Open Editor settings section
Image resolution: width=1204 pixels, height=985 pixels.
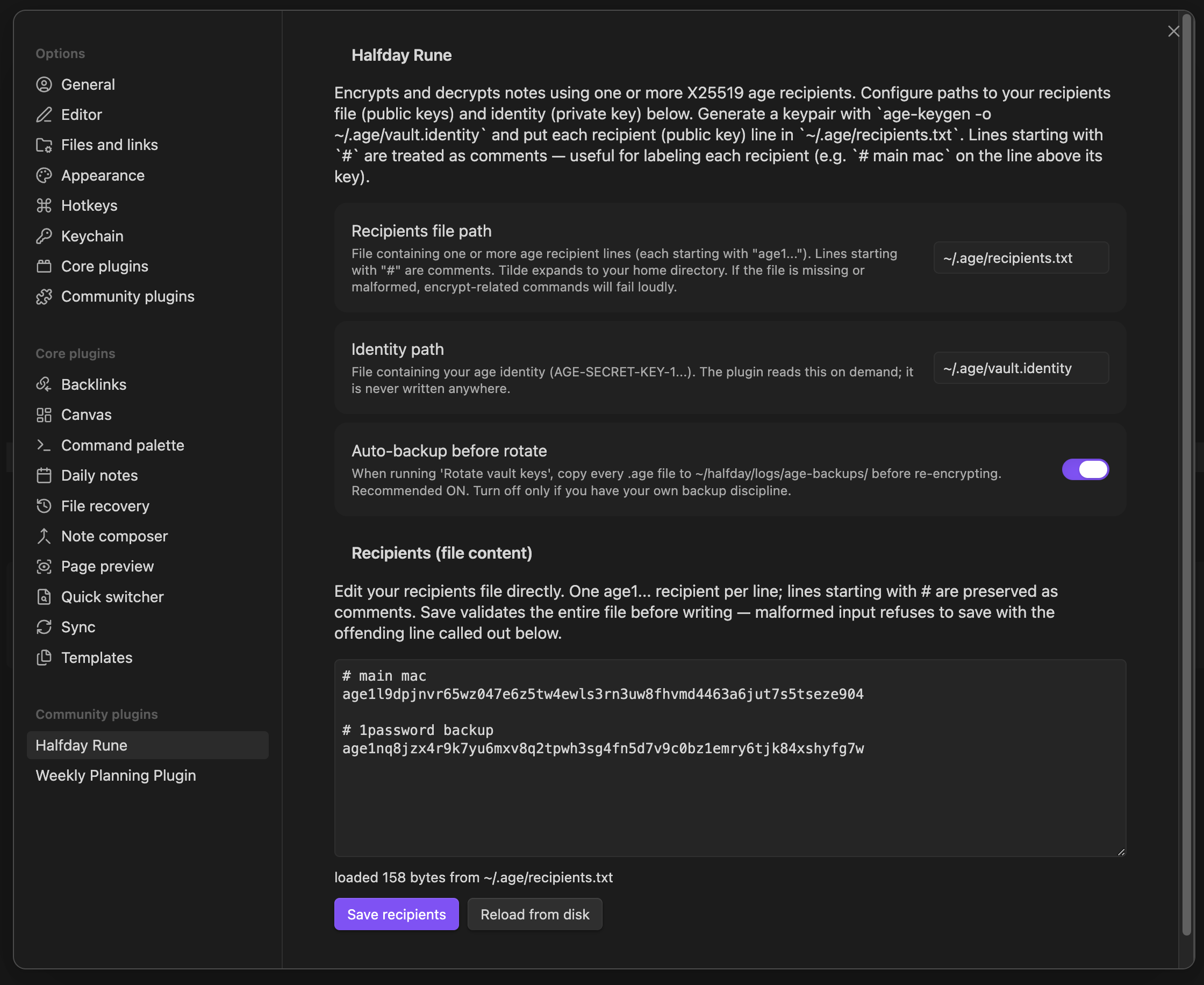click(x=147, y=115)
